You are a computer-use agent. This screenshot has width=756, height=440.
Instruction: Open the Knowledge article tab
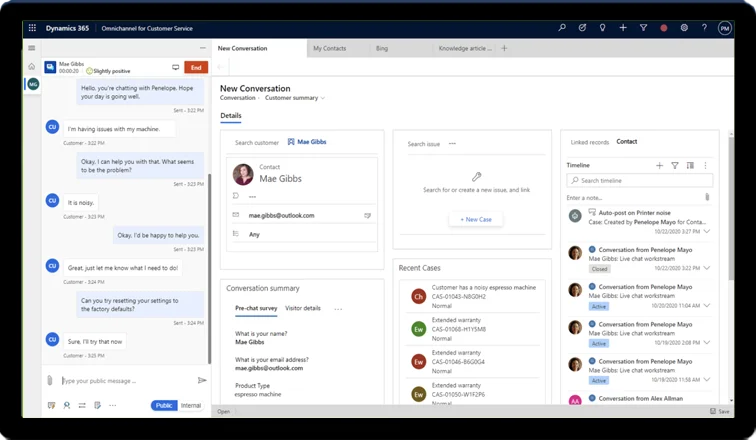(465, 48)
